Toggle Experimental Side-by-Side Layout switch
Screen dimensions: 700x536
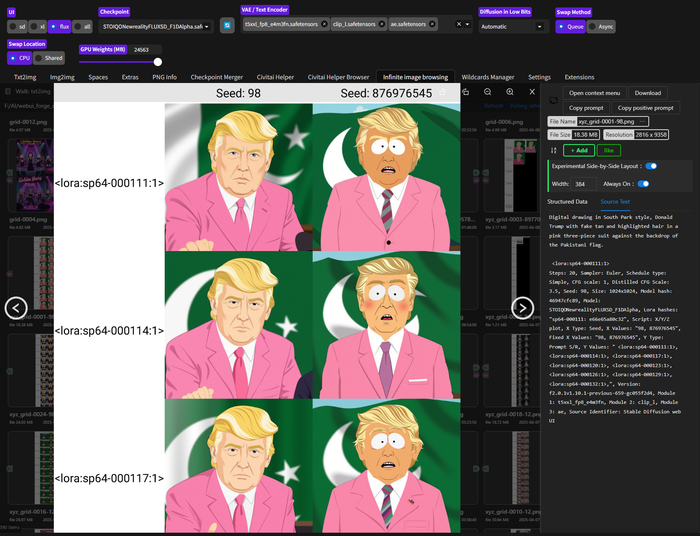pos(651,166)
